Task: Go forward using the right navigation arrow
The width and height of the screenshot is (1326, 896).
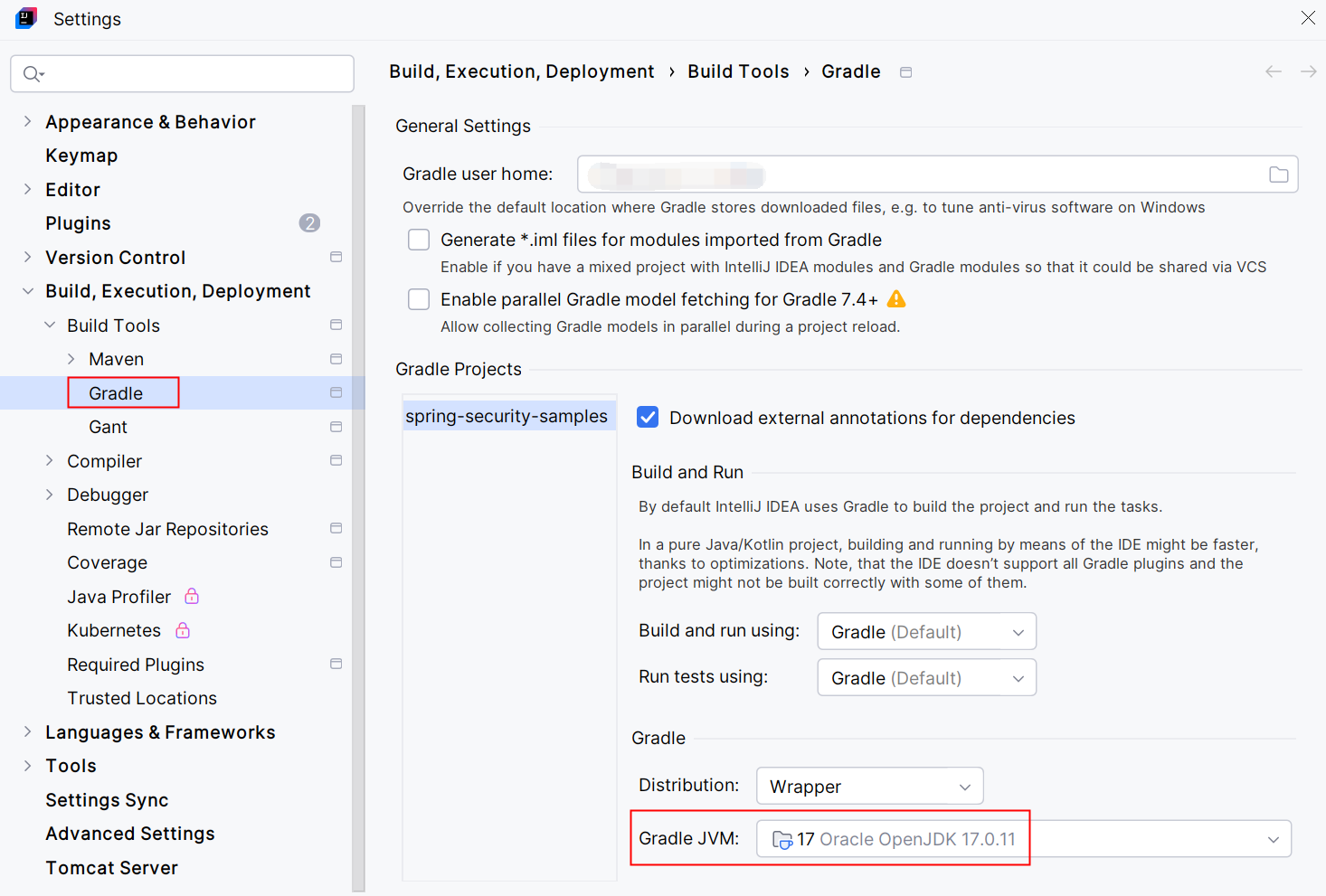Action: 1308,71
